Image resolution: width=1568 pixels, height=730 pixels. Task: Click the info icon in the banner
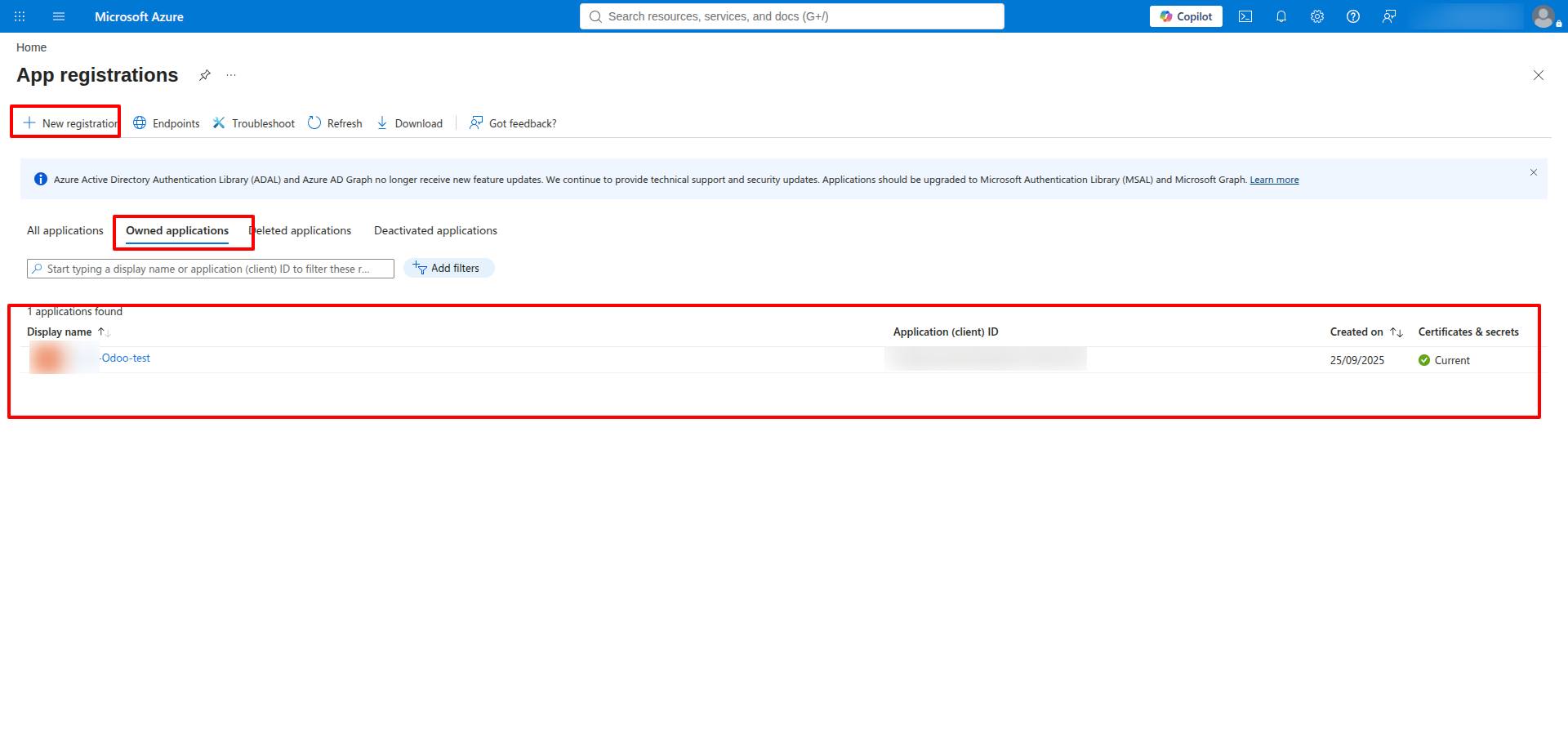point(41,179)
